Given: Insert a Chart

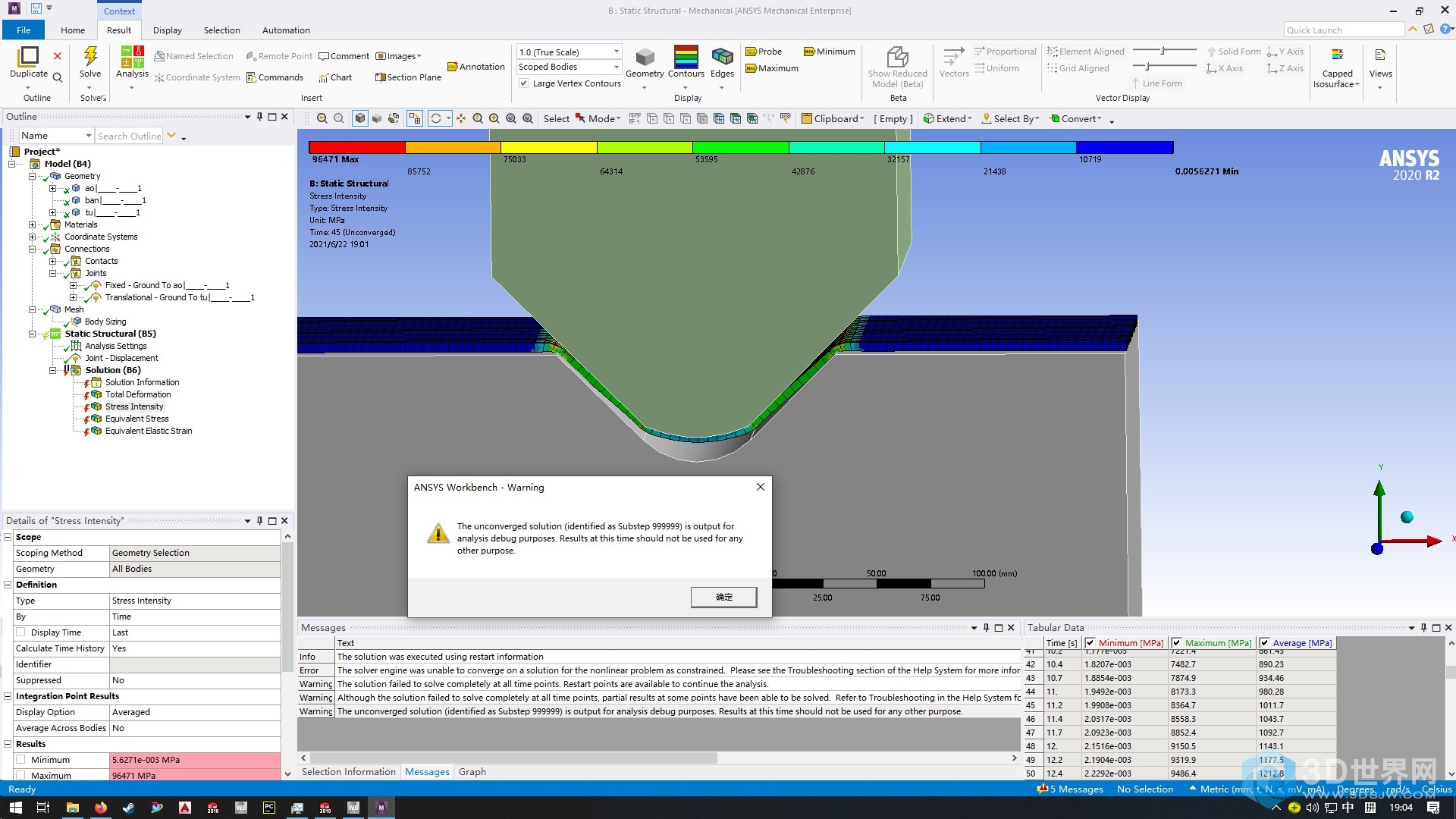Looking at the screenshot, I should coord(335,77).
